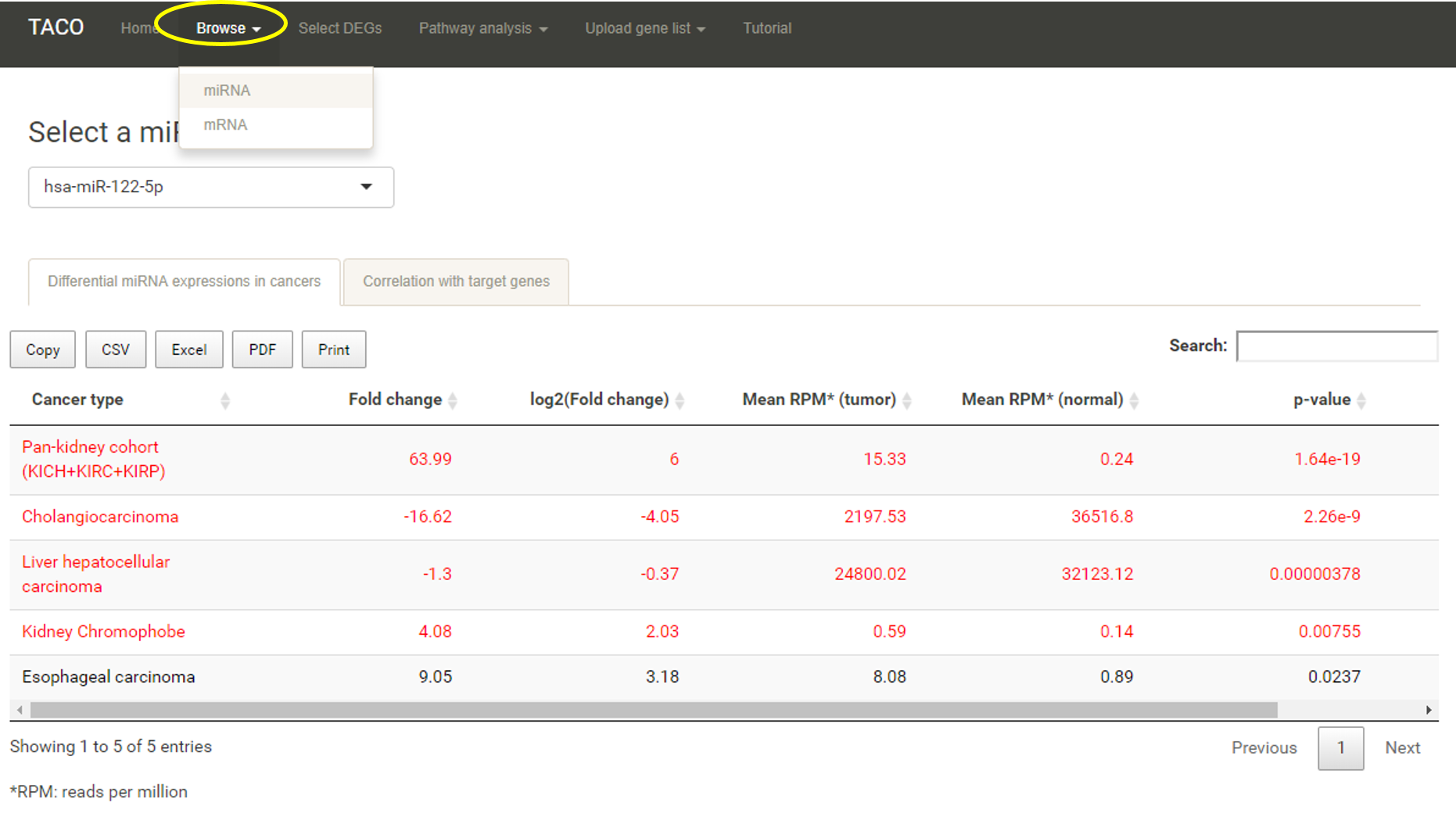Viewport: 1456px width, 817px height.
Task: Export table as CSV
Action: 116,349
